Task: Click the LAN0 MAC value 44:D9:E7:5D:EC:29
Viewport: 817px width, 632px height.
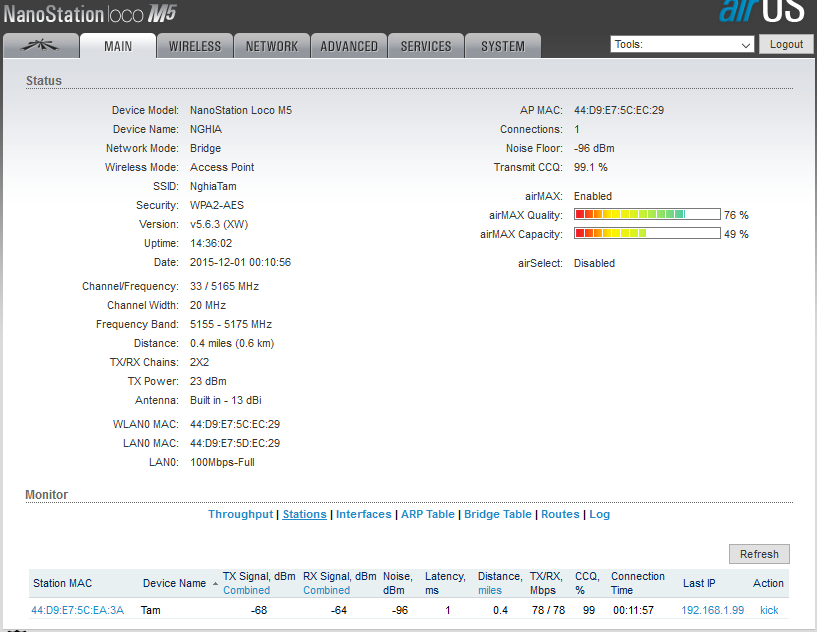Action: tap(235, 443)
